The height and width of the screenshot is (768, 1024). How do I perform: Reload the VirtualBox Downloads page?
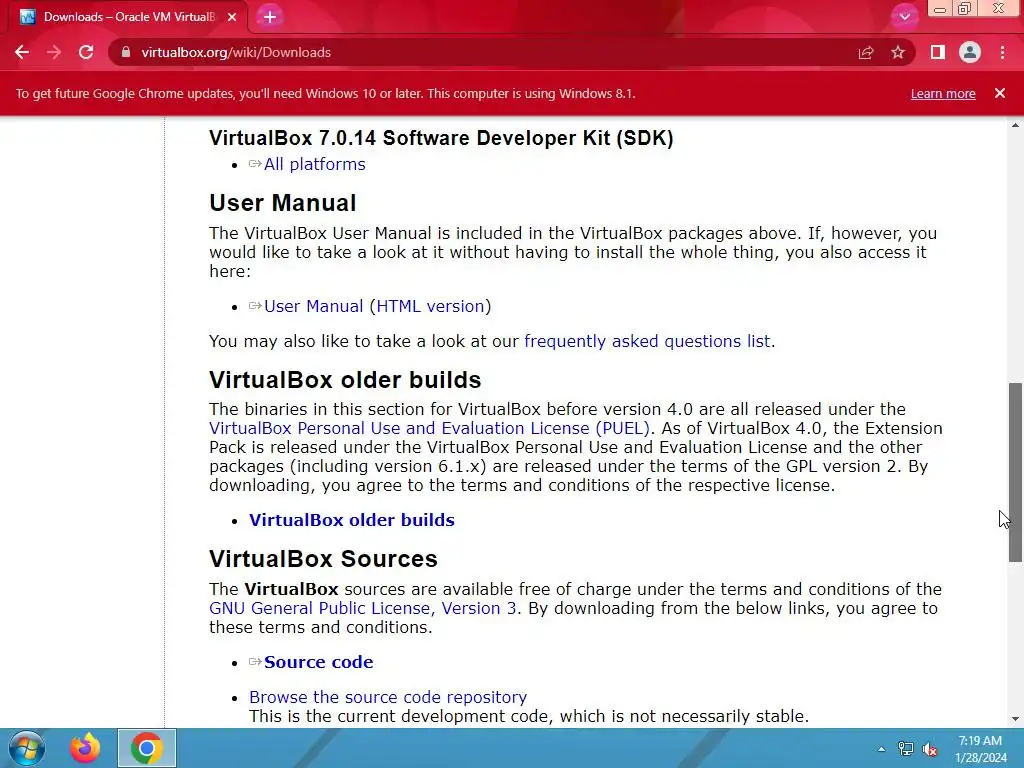tap(86, 52)
